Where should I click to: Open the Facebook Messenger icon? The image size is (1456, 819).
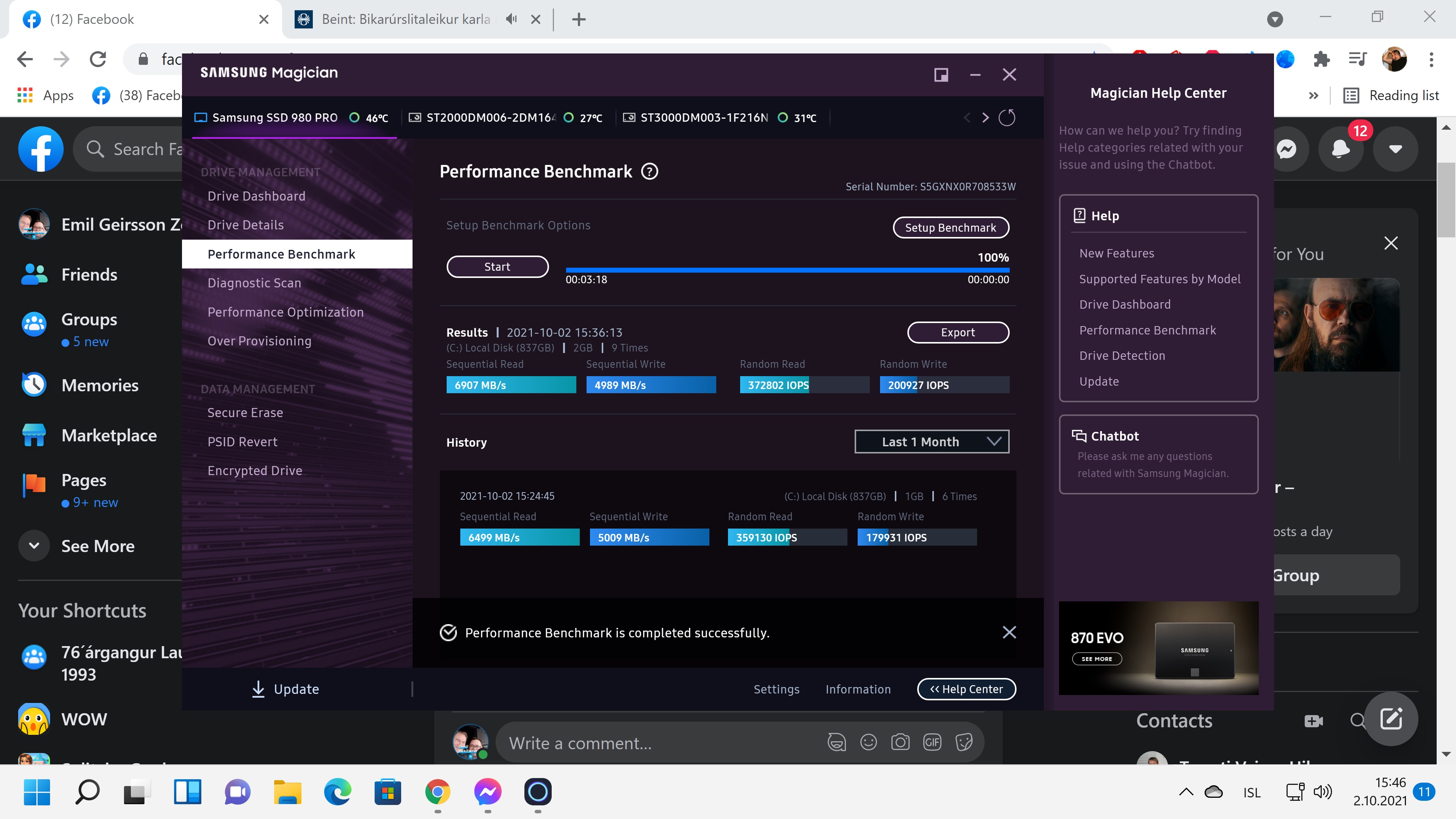point(1287,149)
